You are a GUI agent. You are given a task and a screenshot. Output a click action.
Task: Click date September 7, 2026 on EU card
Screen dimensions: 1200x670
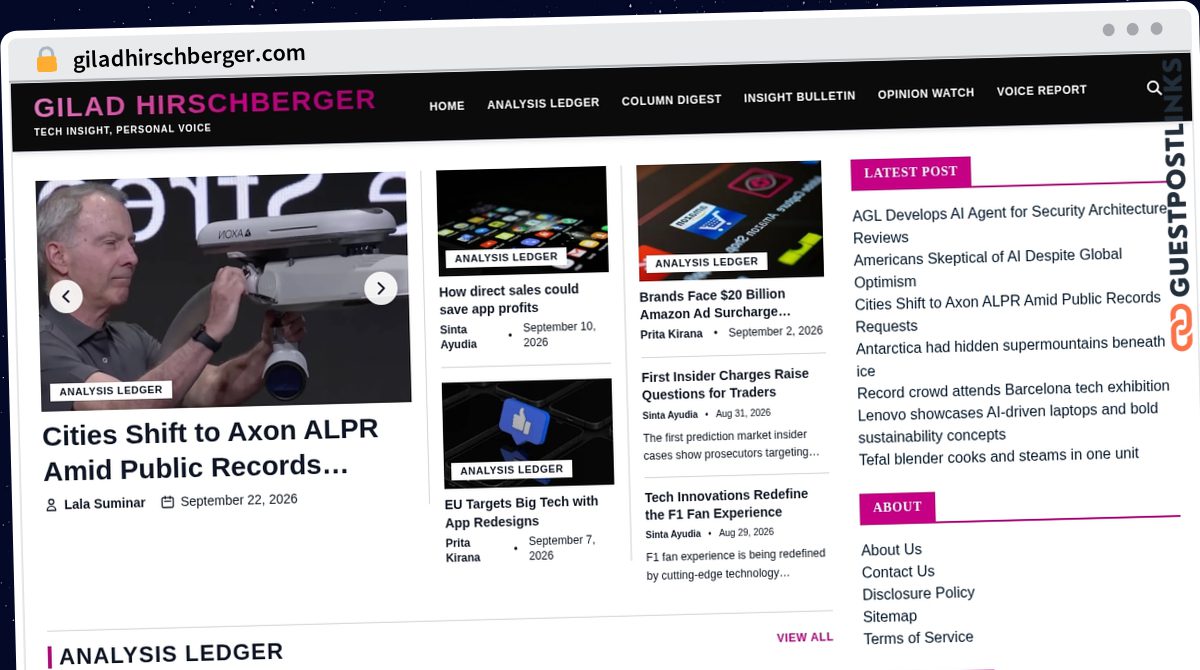tap(562, 547)
